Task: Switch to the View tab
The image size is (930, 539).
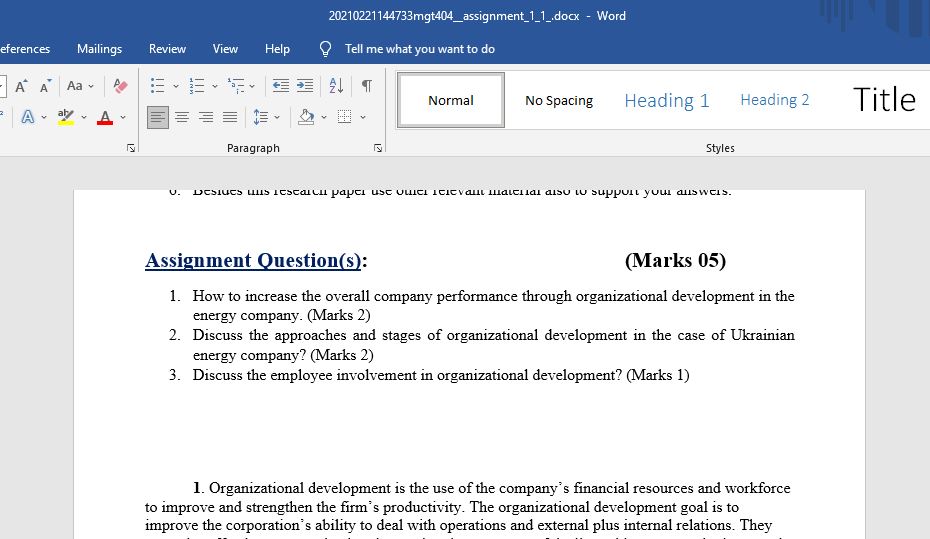Action: [x=225, y=49]
